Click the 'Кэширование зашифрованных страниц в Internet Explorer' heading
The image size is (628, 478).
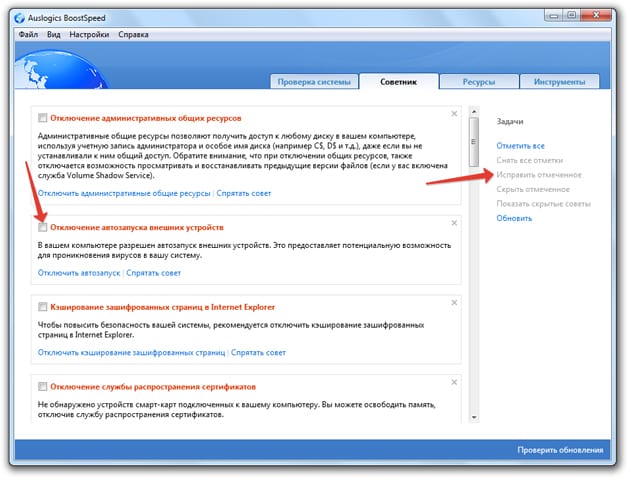point(163,307)
